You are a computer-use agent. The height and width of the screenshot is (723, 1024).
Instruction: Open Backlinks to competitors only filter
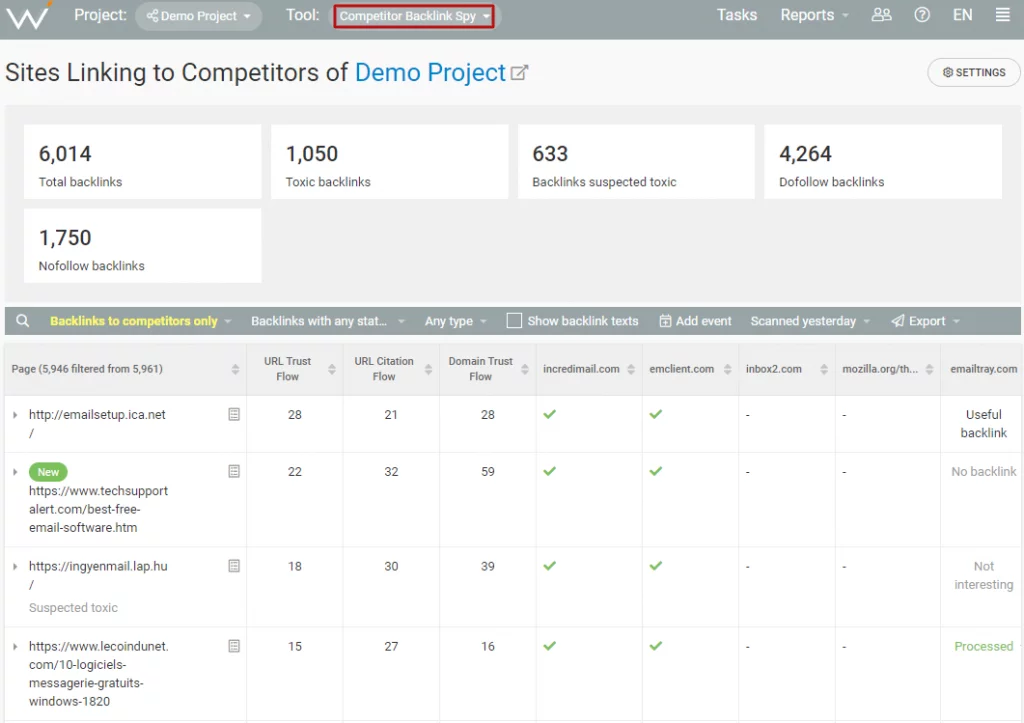pyautogui.click(x=140, y=321)
